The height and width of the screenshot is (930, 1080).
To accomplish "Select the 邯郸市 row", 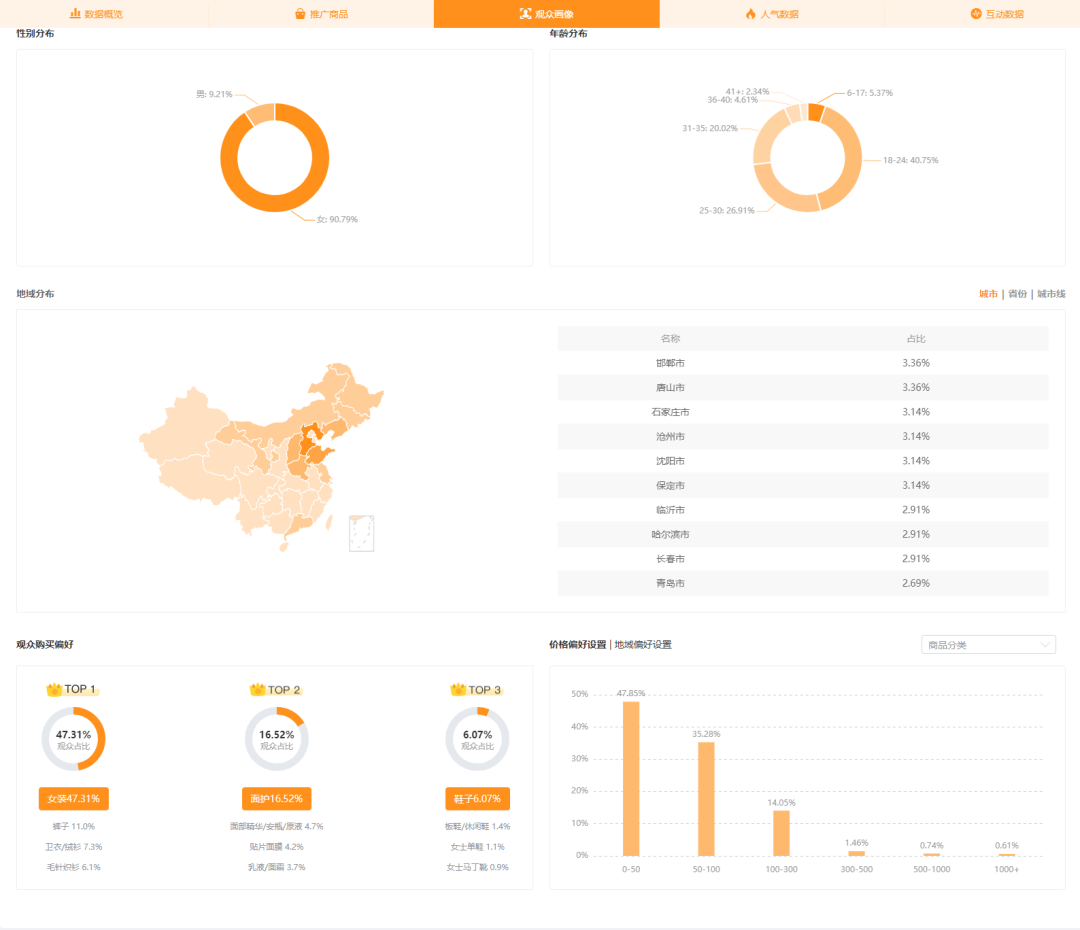I will 803,363.
